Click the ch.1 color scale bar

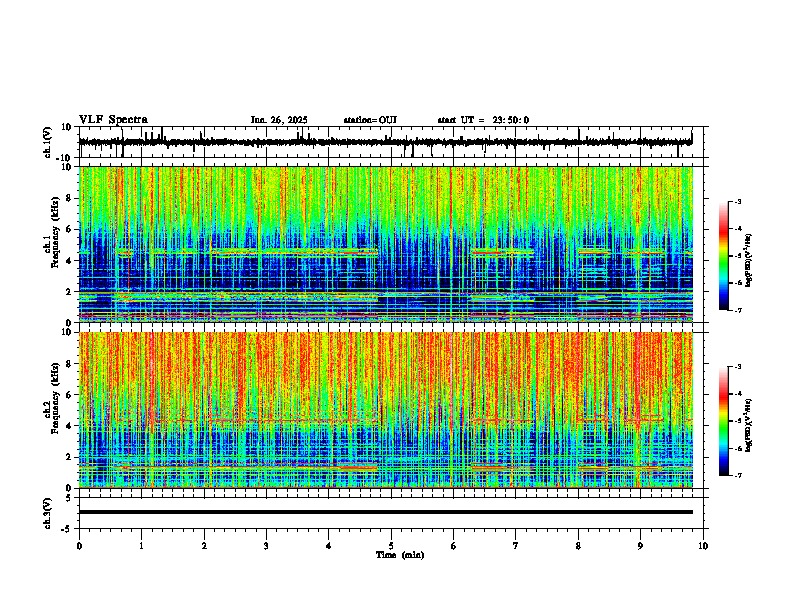coord(724,256)
